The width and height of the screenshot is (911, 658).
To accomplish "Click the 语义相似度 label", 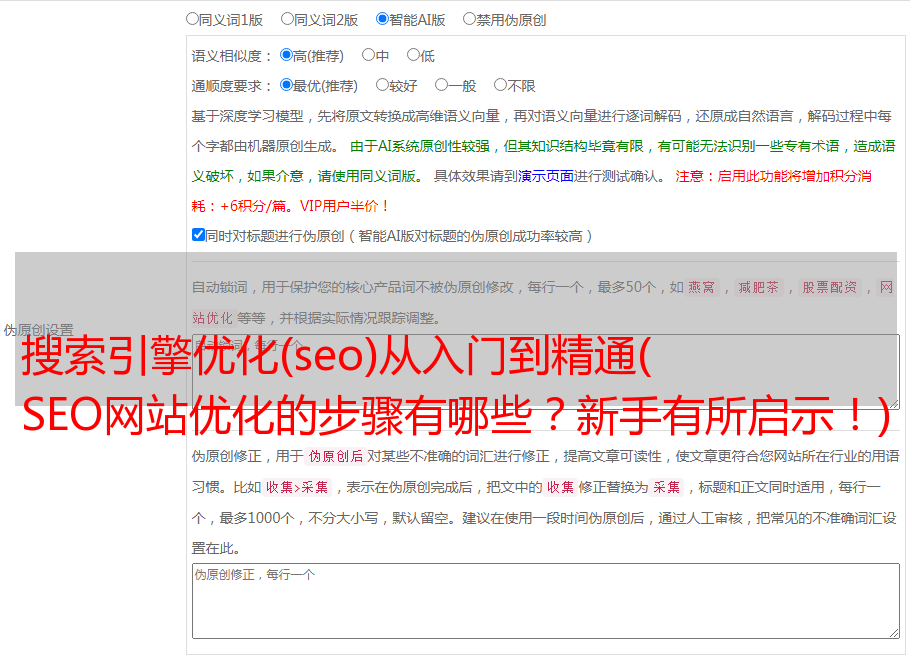I will point(231,56).
